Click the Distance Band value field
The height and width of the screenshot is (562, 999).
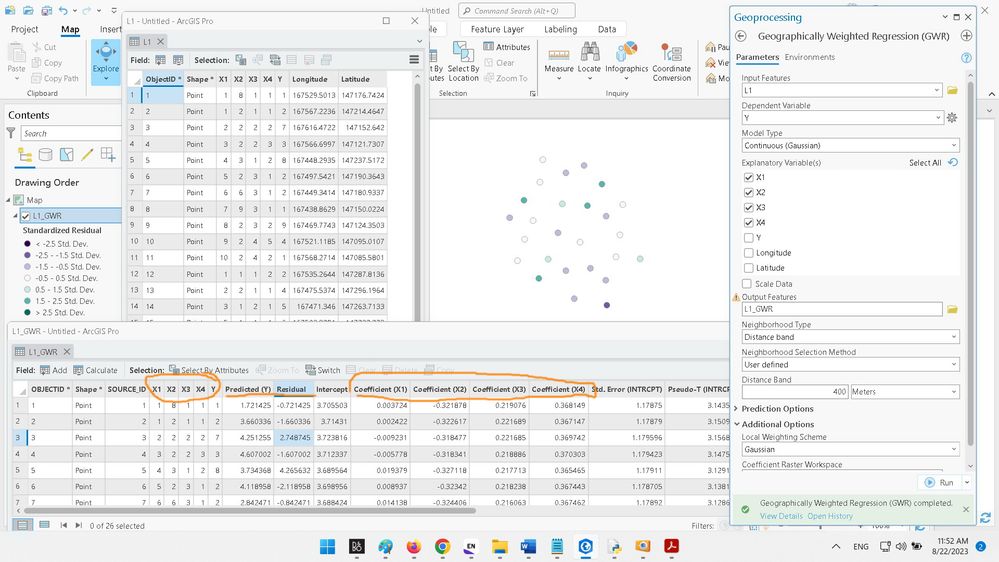click(x=794, y=392)
